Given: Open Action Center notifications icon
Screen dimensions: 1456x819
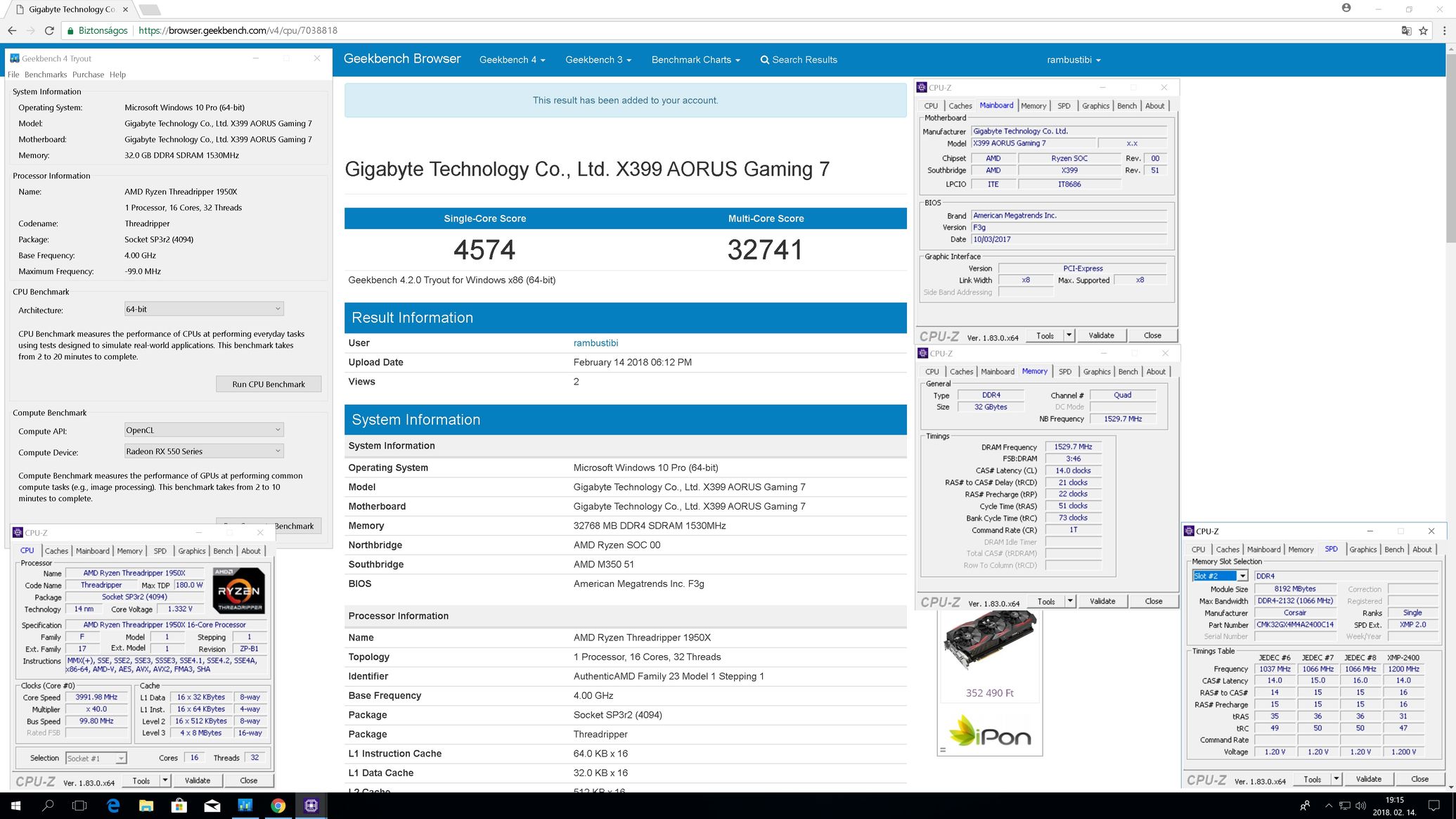Looking at the screenshot, I should point(1434,806).
